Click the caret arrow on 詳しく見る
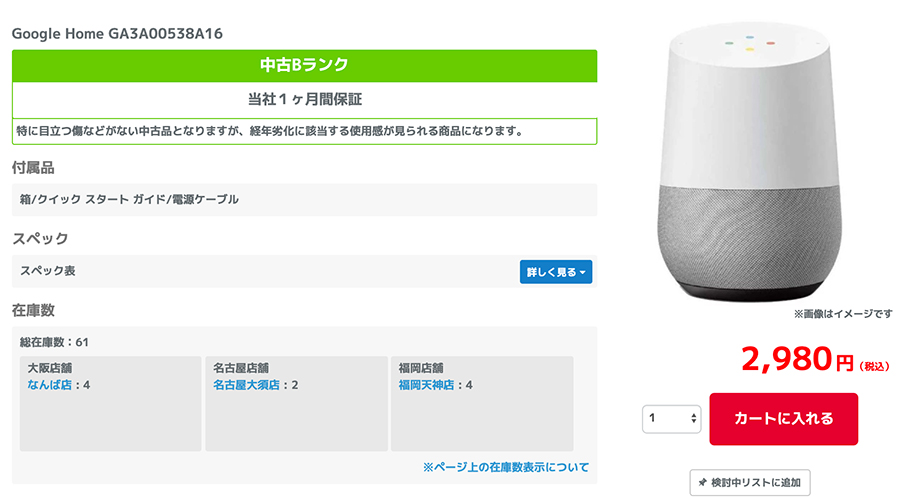The height and width of the screenshot is (501, 900). pyautogui.click(x=583, y=273)
